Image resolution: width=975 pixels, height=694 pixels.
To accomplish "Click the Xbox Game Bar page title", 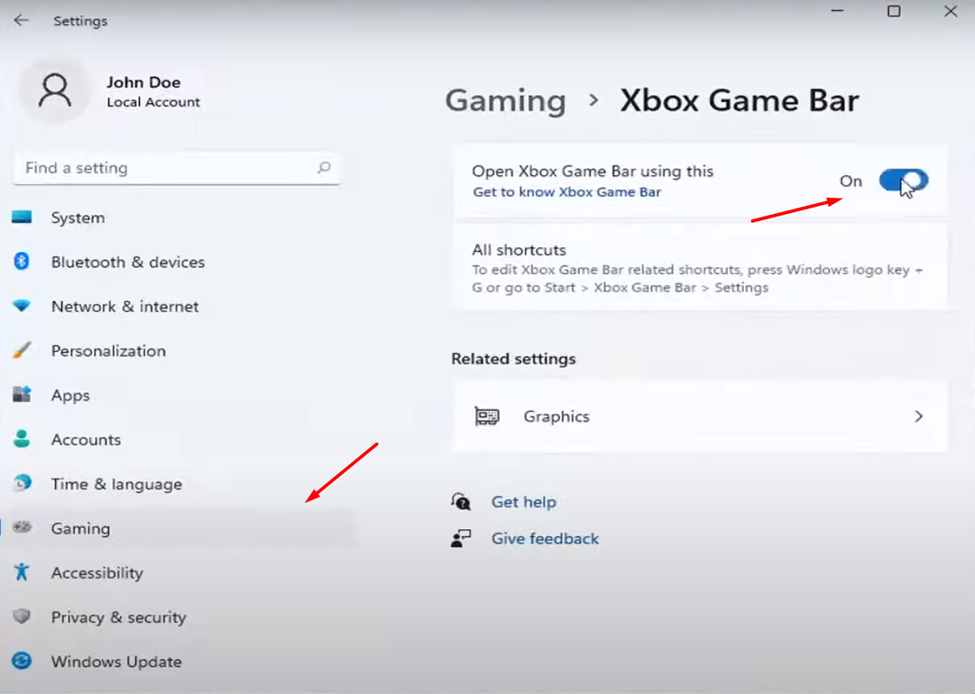I will (739, 101).
